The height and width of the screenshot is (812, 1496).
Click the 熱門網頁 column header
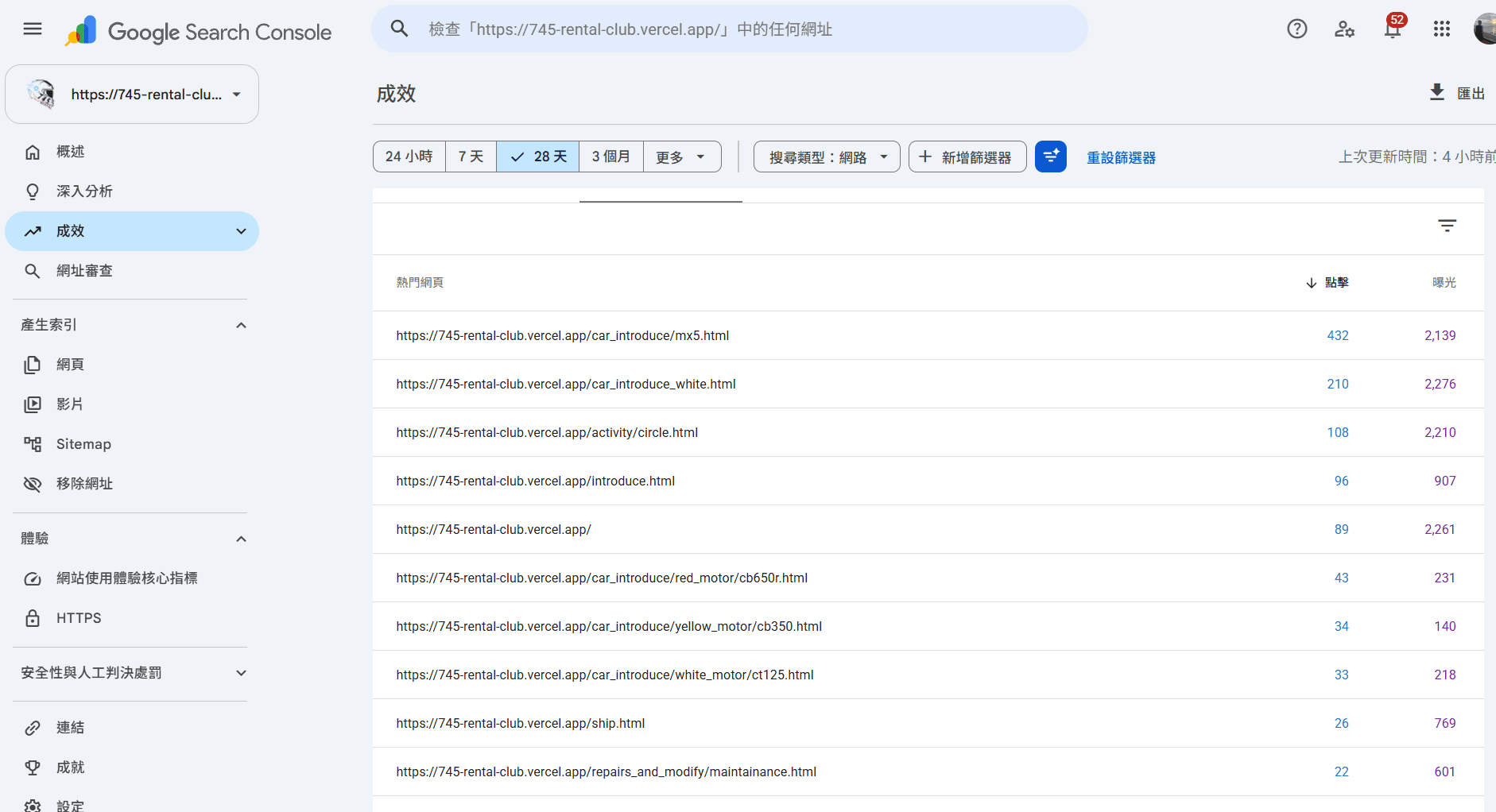click(420, 283)
